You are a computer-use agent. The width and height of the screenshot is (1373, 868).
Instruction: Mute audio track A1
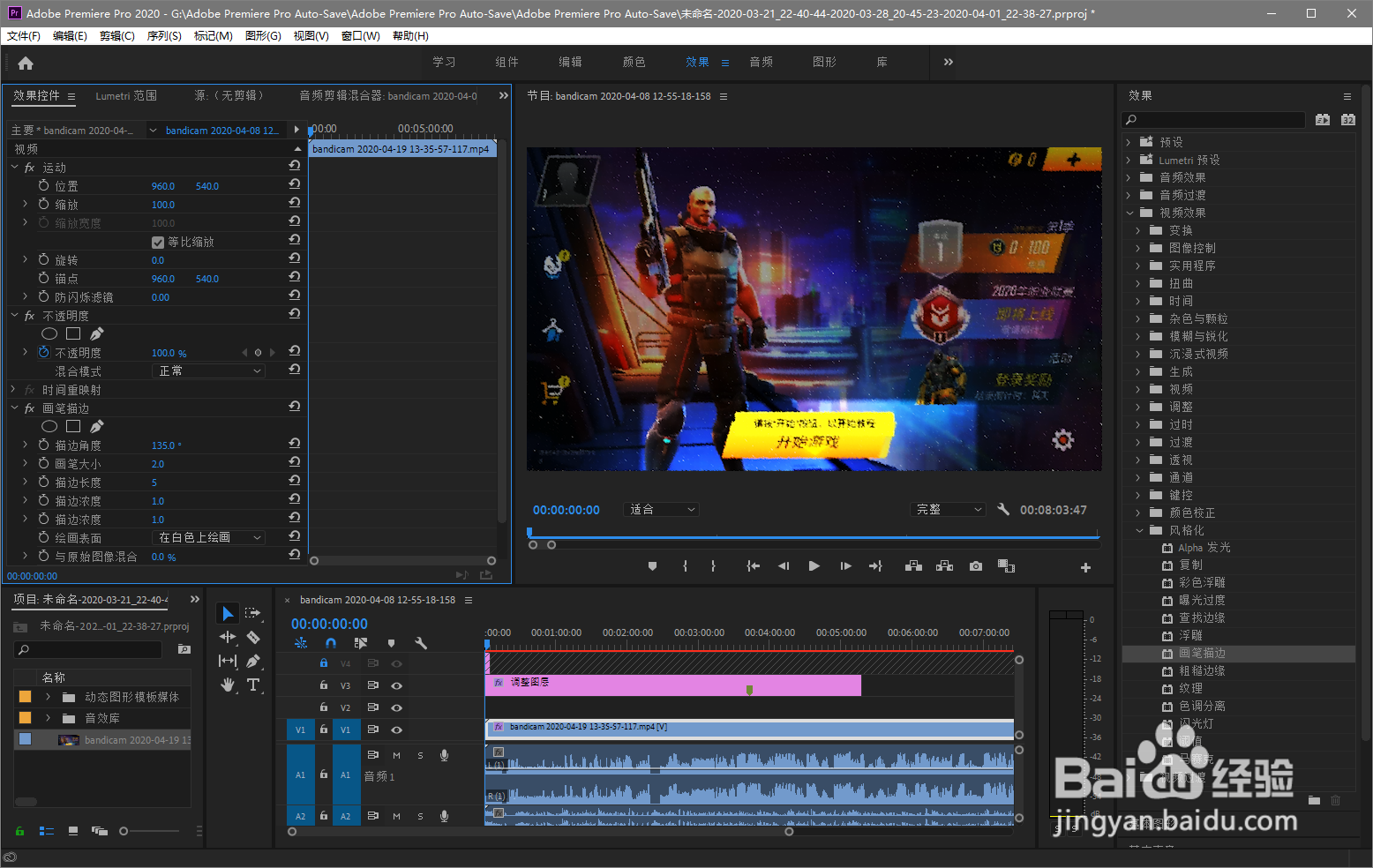point(396,755)
